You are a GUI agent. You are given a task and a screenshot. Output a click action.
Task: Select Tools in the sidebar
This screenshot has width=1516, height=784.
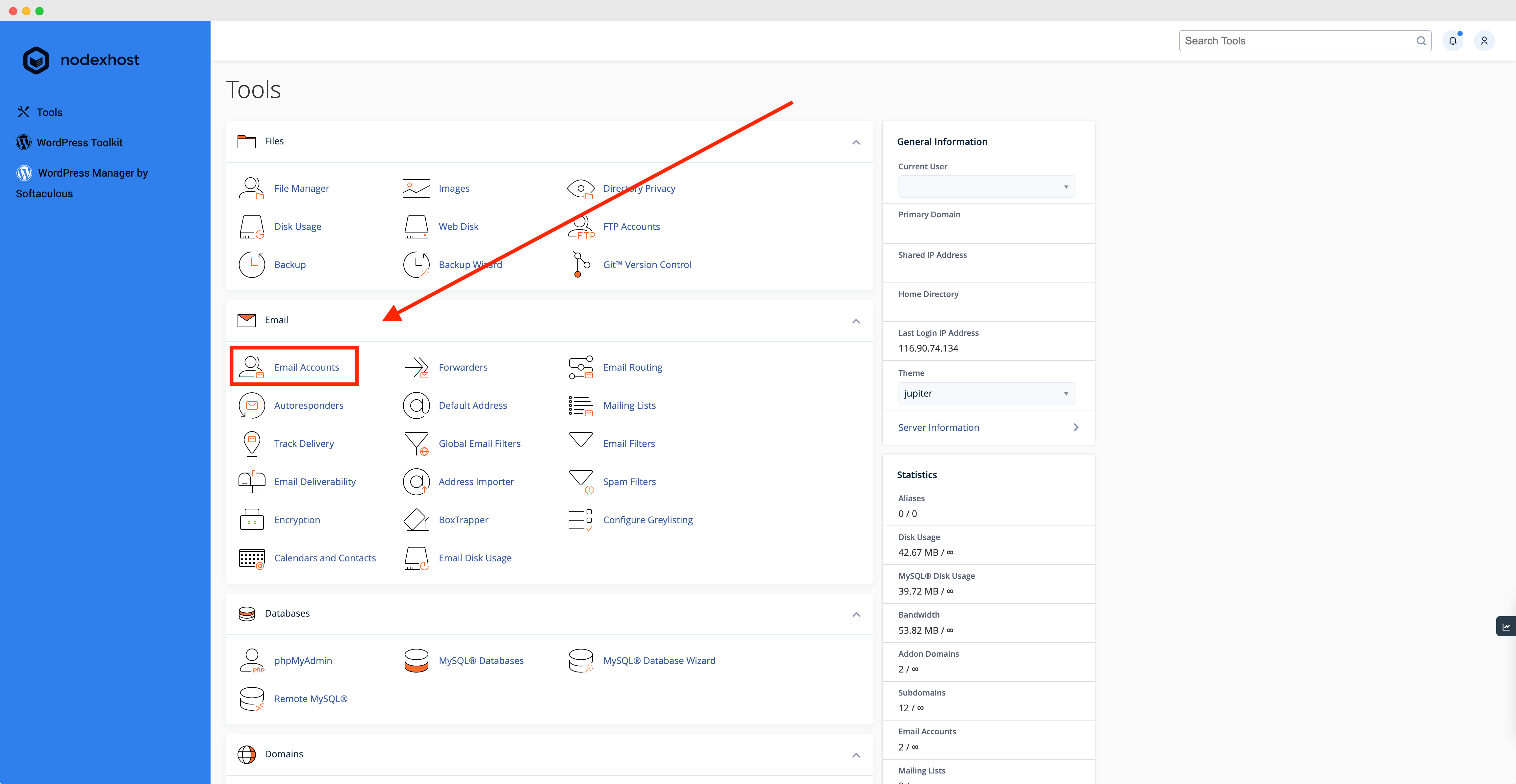tap(39, 112)
